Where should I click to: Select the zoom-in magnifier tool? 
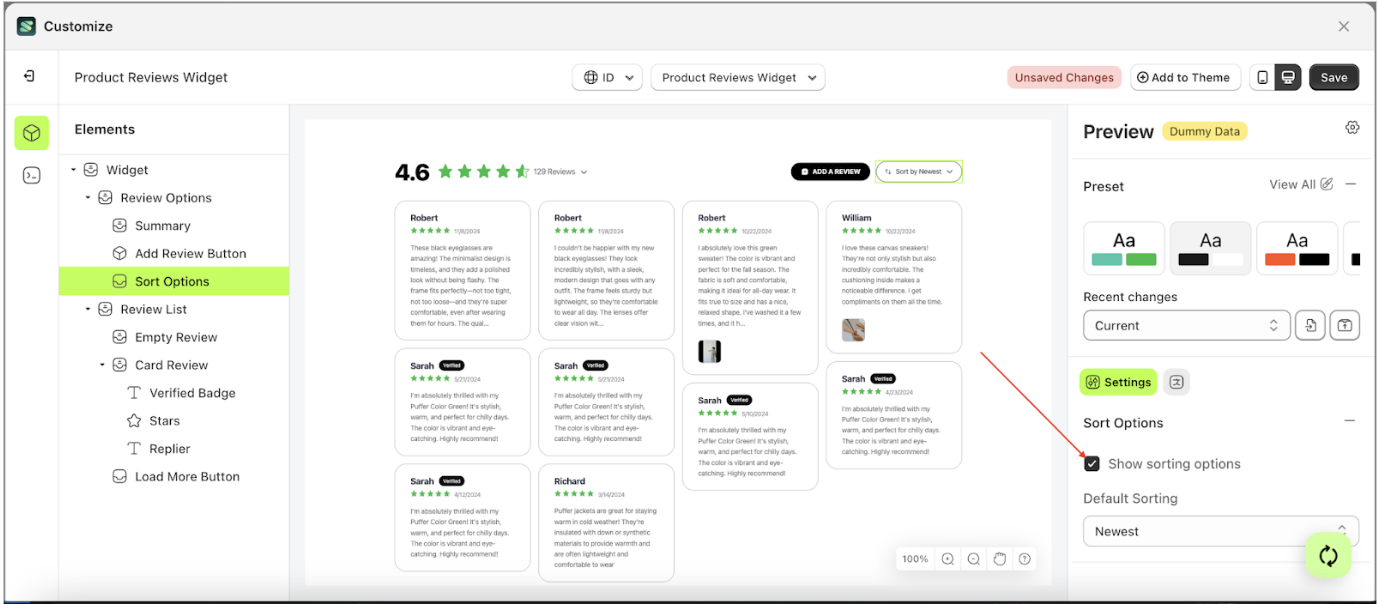click(948, 559)
